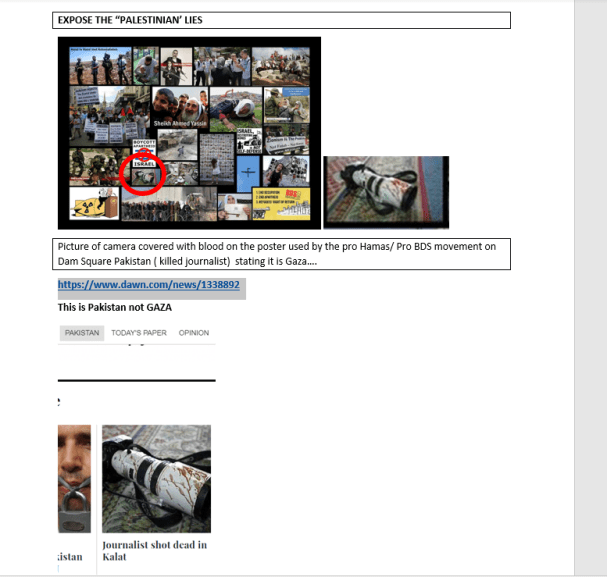This screenshot has height=577, width=607.
Task: Click the vertical scrollbar track on the right
Action: (590, 300)
